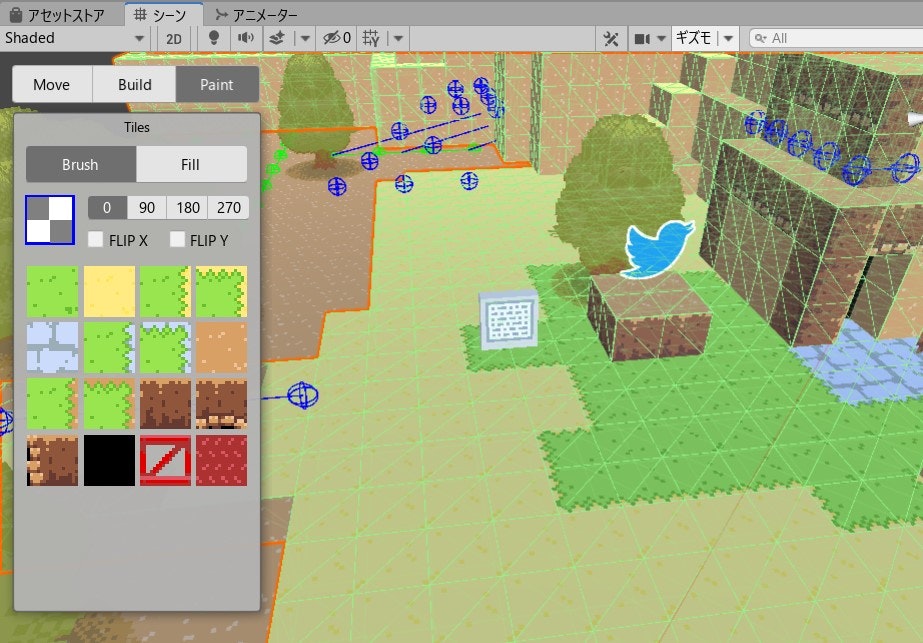The height and width of the screenshot is (643, 923).
Task: Expand the scene effects dropdown arrow
Action: [305, 39]
